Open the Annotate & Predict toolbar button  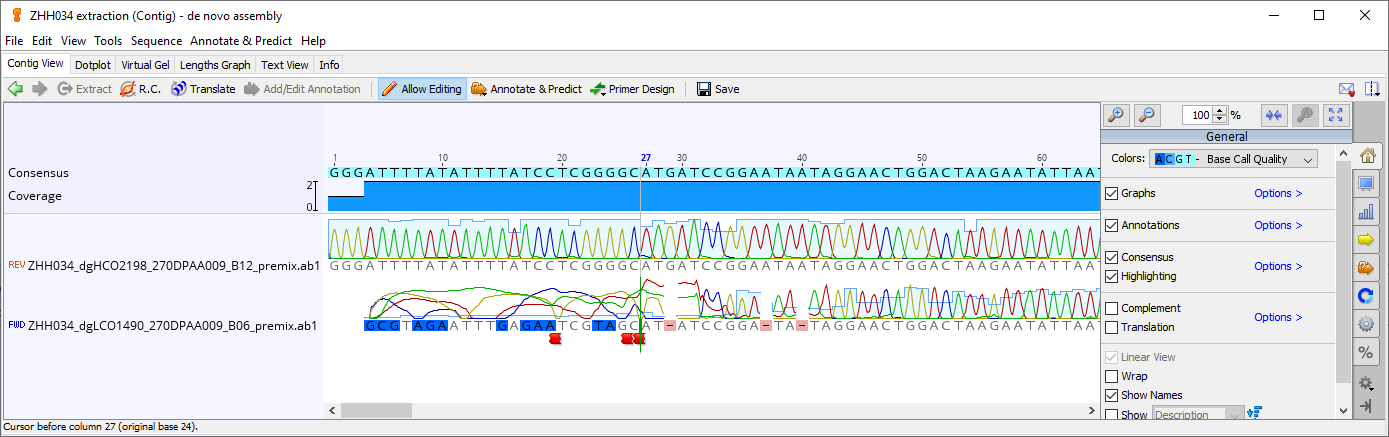tap(526, 89)
